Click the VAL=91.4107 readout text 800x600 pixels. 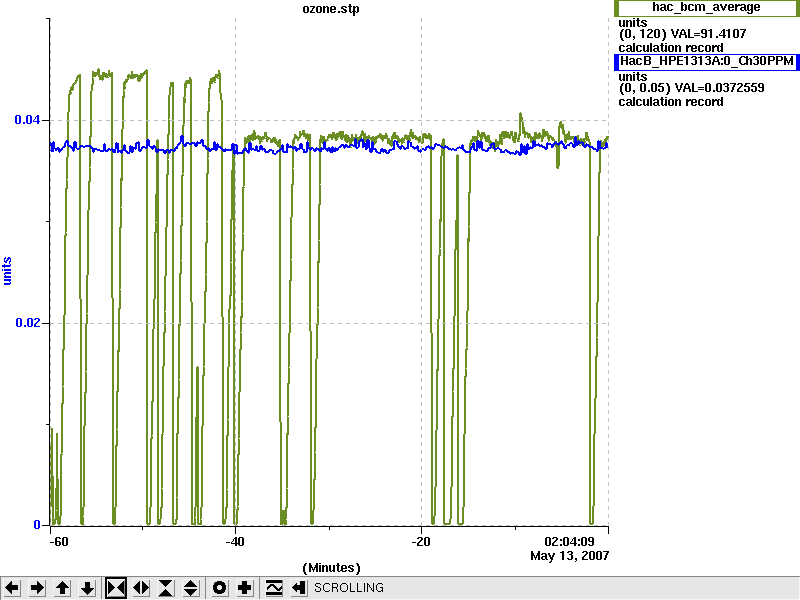[x=708, y=34]
